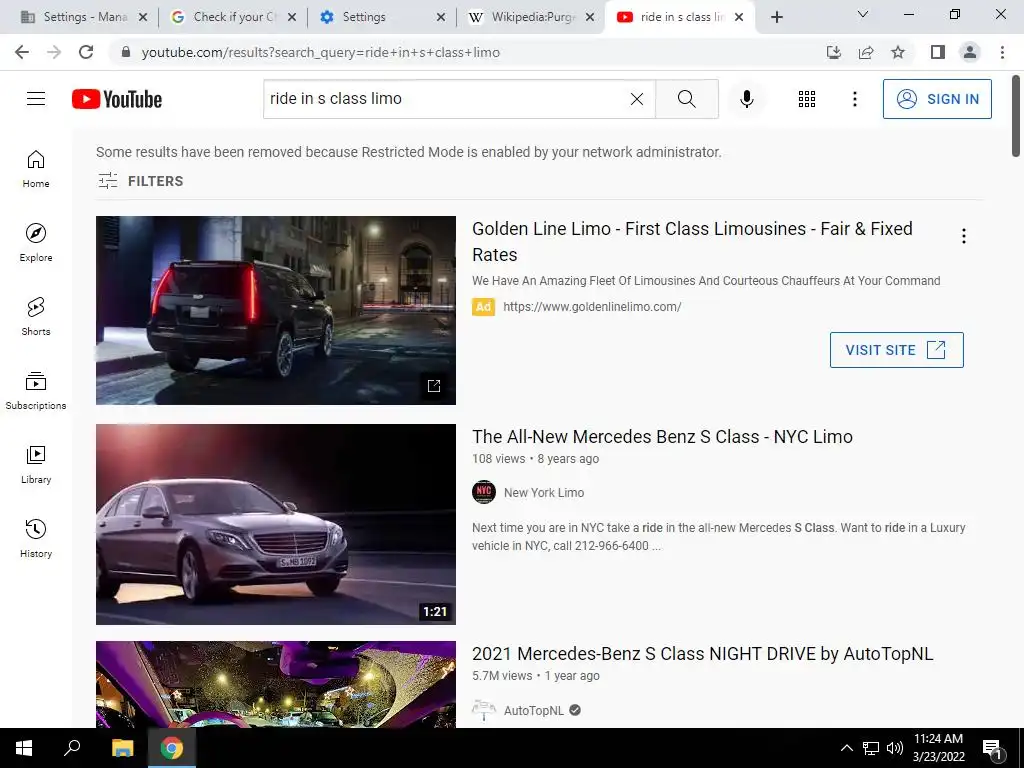Open Golden Line Limo ad title link
Viewport: 1024px width, 768px height.
[x=692, y=242]
